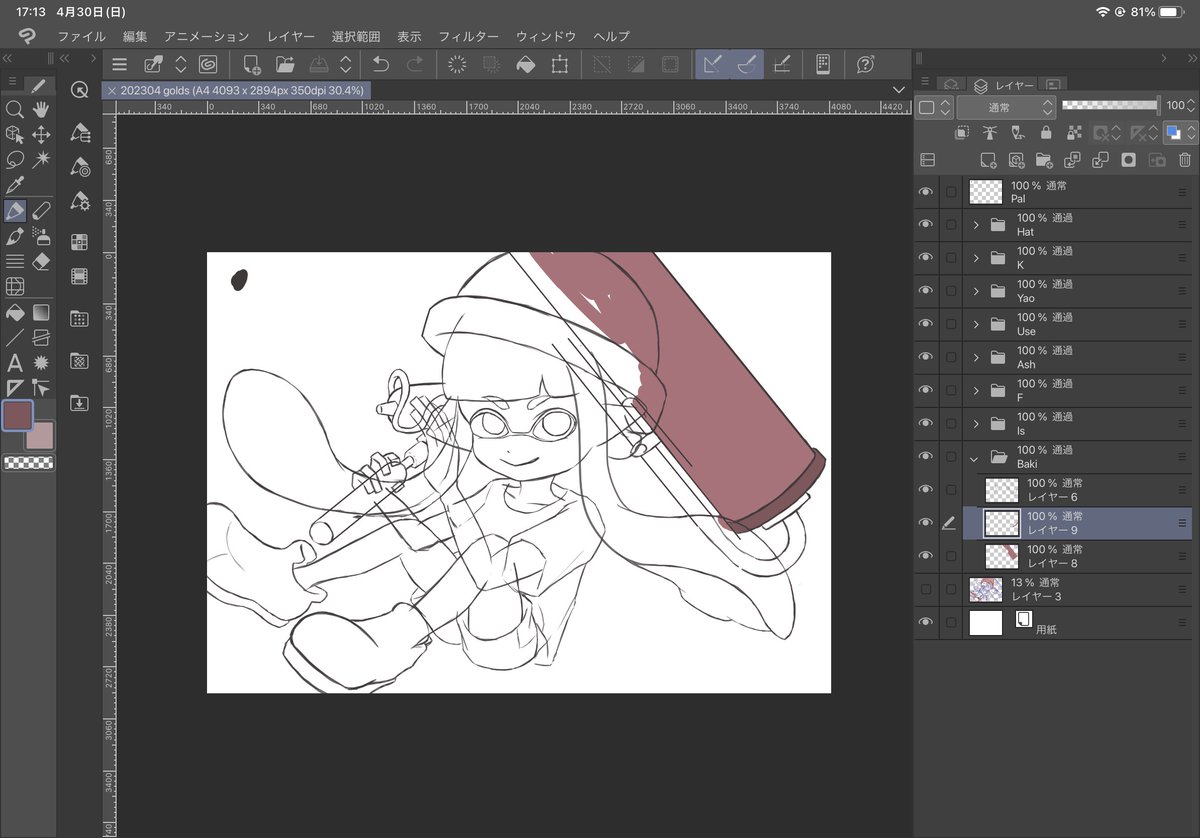Screen dimensions: 1200x838
Task: Select the Brush tool
Action: (x=14, y=236)
